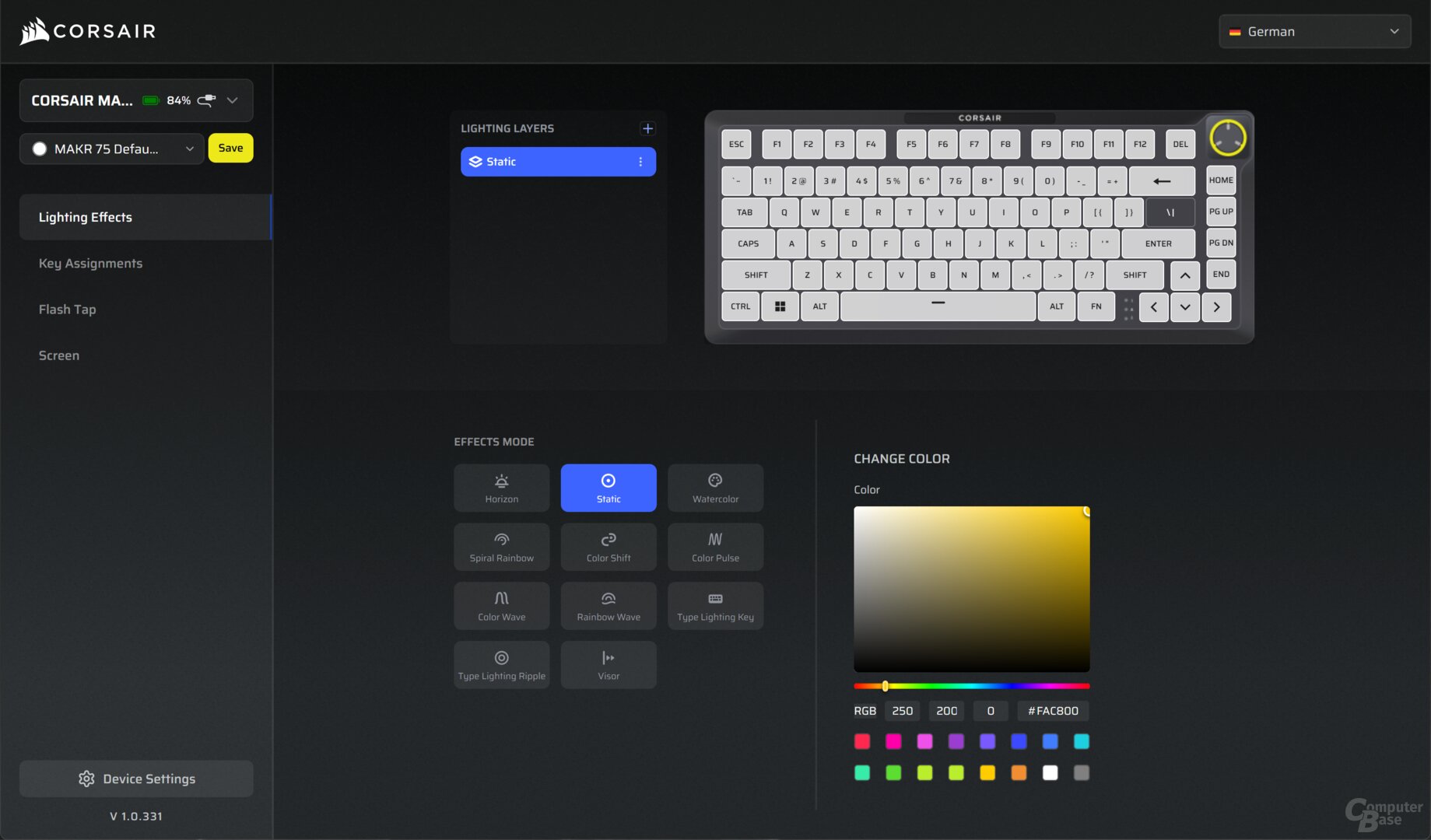Pick the red color swatch
The width and height of the screenshot is (1431, 840).
[862, 741]
